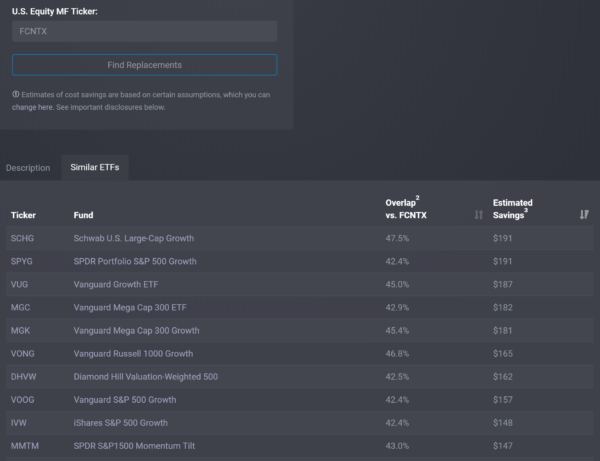Click the Overlap vs. FCNTX header
The image size is (600, 461).
coord(406,209)
